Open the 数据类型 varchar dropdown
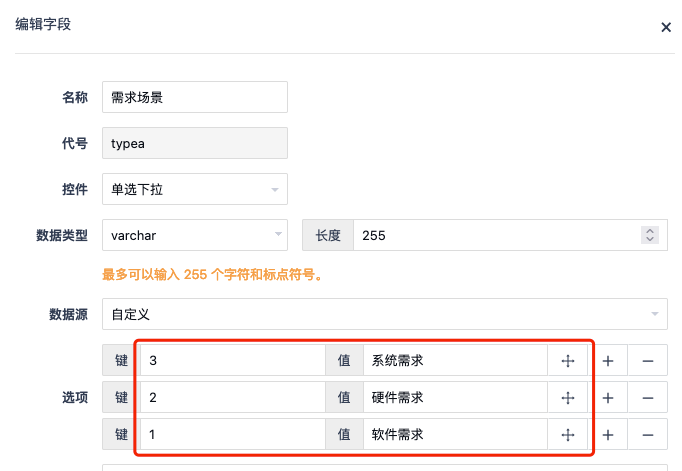The width and height of the screenshot is (682, 471). click(195, 235)
